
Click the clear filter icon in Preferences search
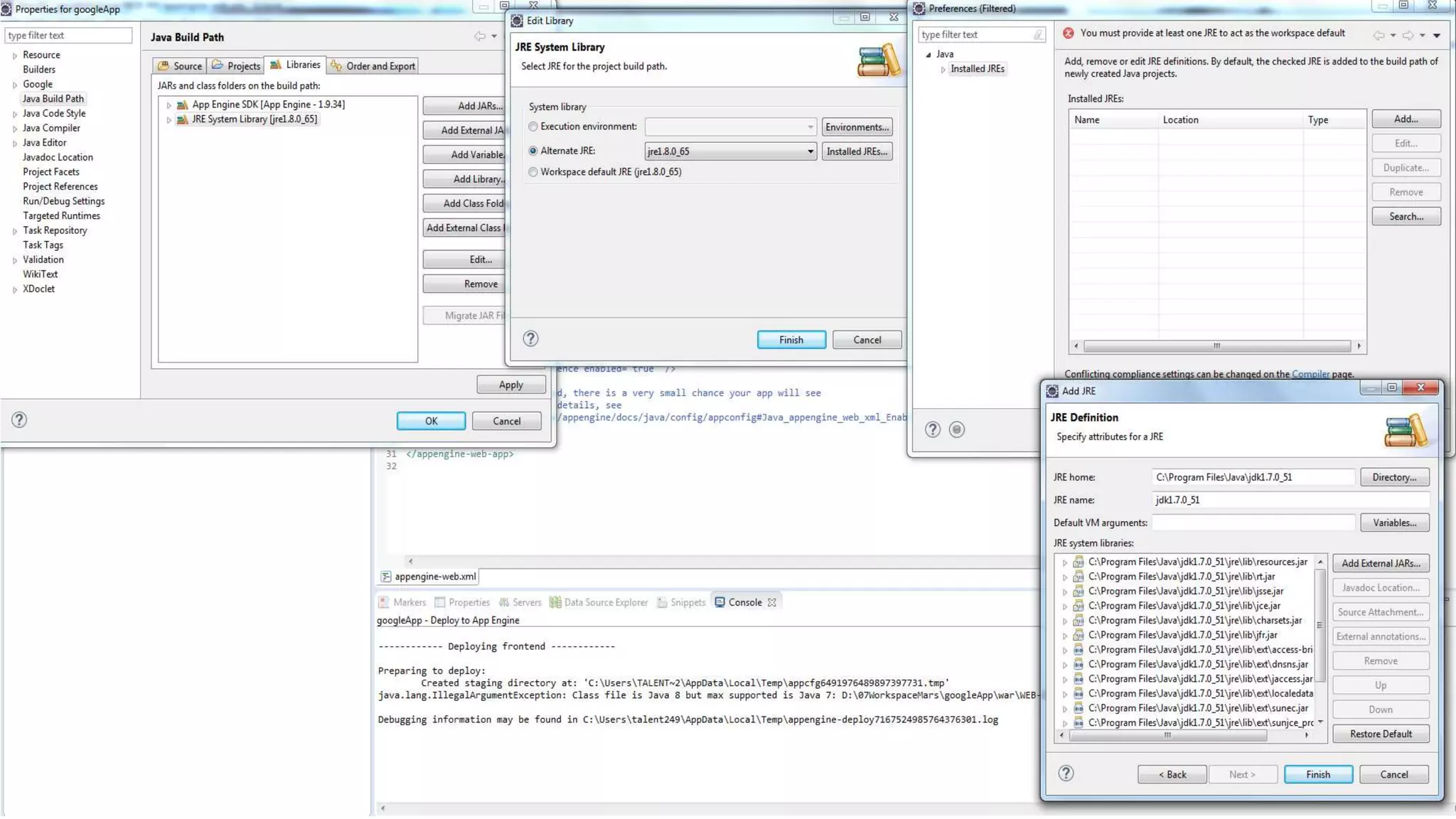pyautogui.click(x=1038, y=35)
